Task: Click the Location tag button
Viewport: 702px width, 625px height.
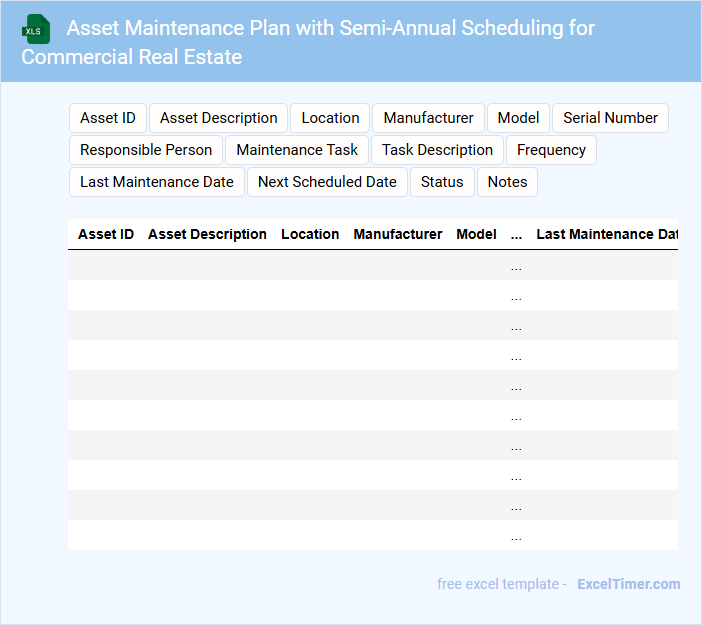Action: pos(330,118)
